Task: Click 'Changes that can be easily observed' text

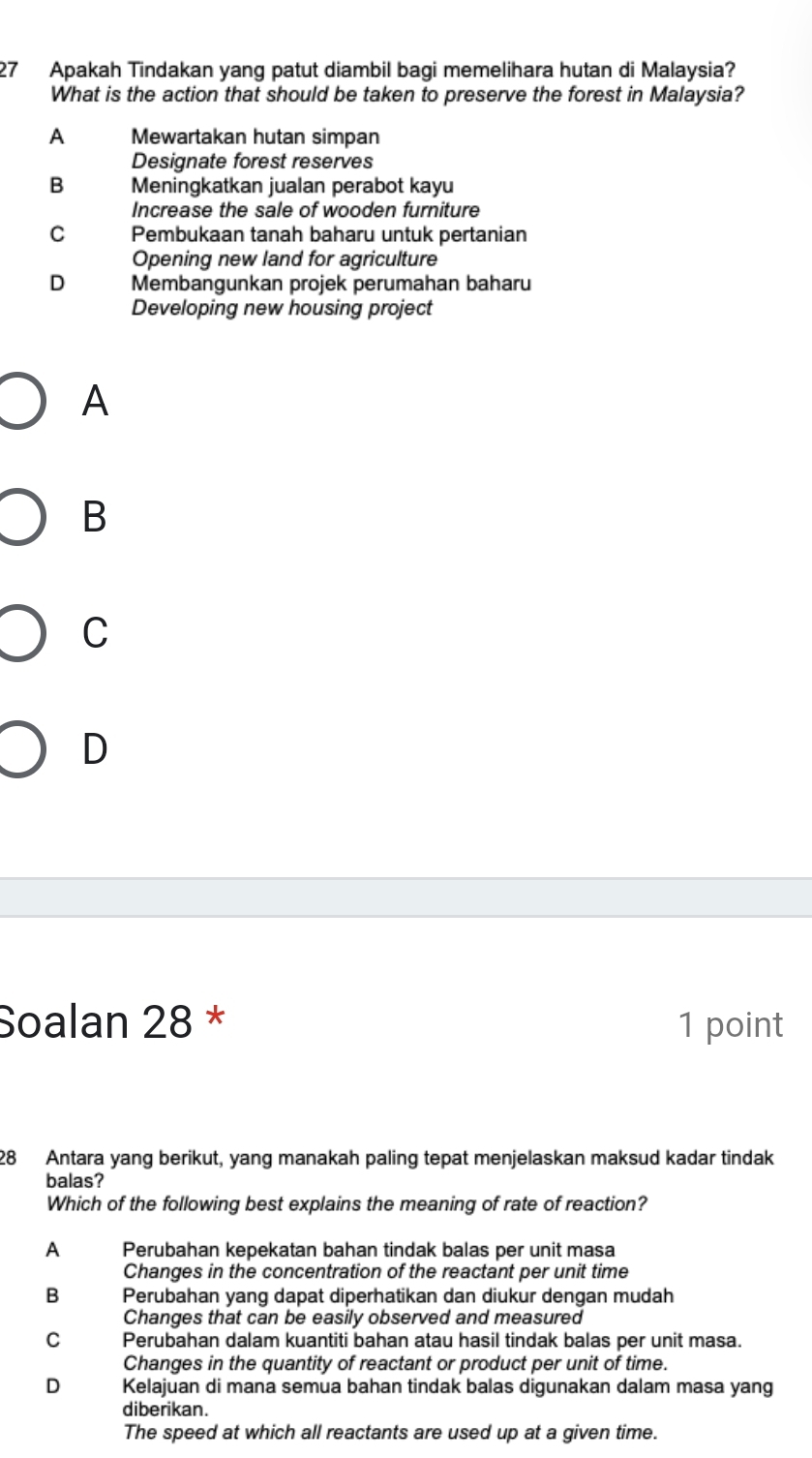Action: tap(353, 1318)
